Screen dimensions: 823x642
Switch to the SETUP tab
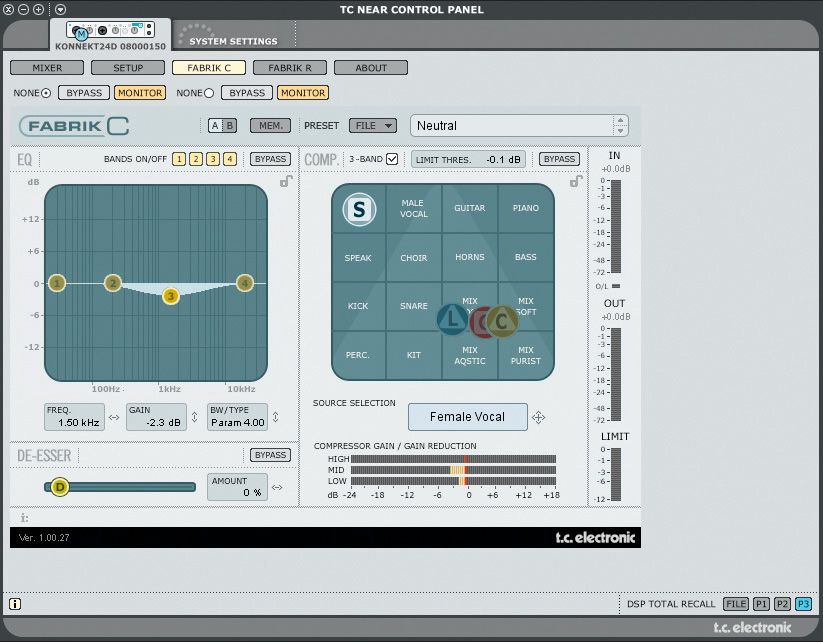point(128,68)
